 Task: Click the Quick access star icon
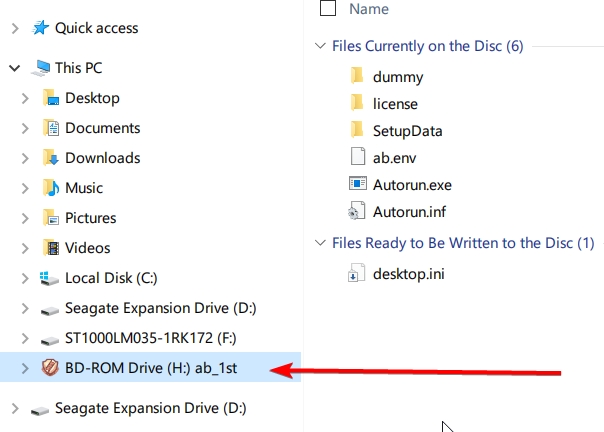(x=42, y=28)
